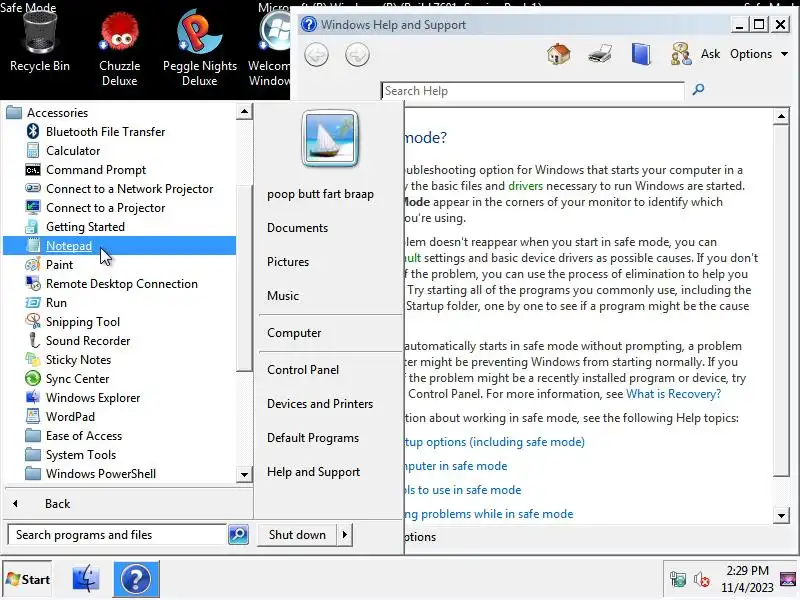Open Documents from Start menu
Viewport: 800px width, 600px height.
pos(297,228)
